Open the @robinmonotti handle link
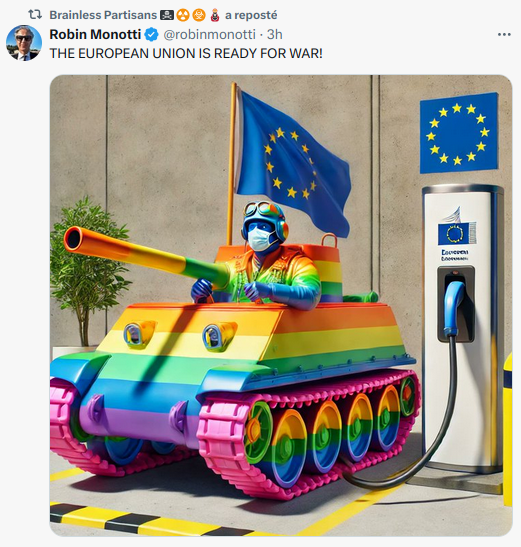This screenshot has width=521, height=547. click(209, 34)
